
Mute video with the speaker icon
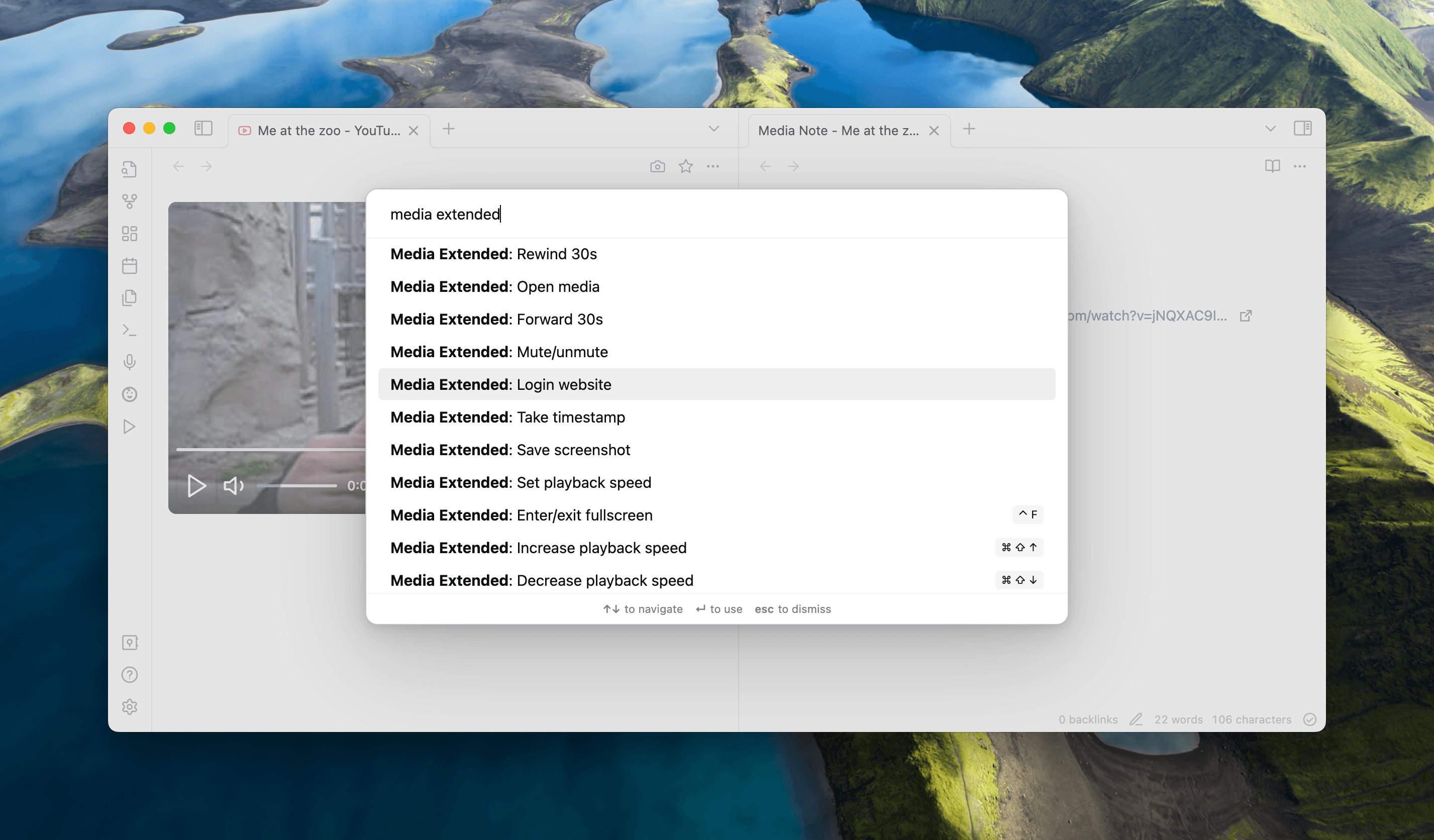[x=233, y=485]
